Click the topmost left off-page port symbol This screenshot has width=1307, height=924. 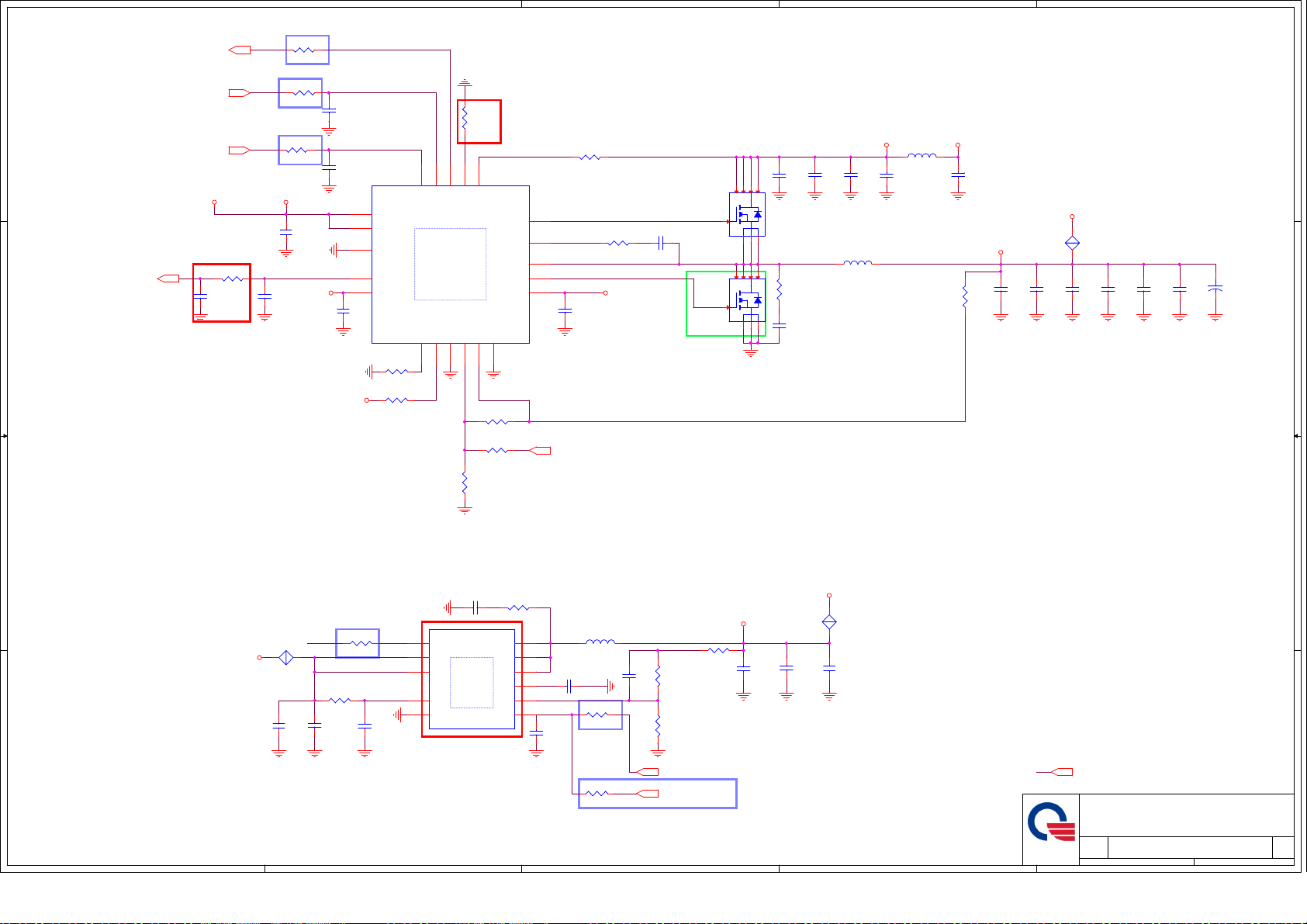[240, 50]
